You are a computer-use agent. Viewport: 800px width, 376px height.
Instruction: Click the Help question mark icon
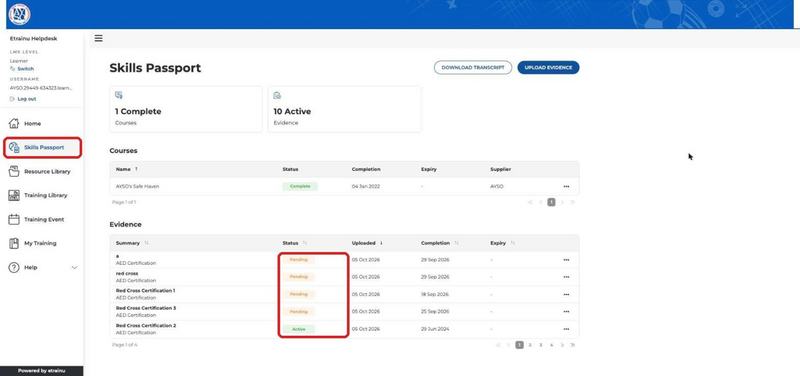(x=14, y=267)
